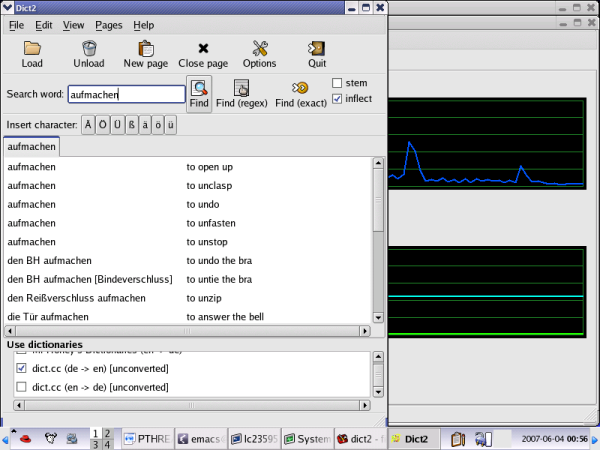Click the taskbar clipboard tray icon

(457, 439)
